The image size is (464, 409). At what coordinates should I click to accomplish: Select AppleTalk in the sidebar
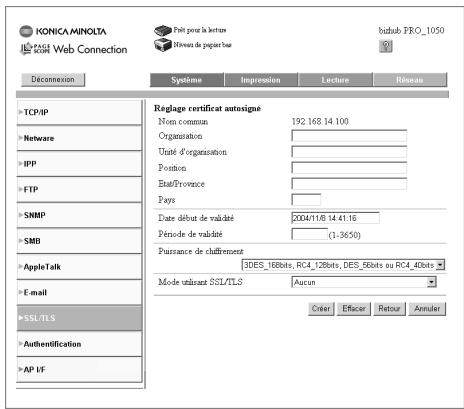(79, 267)
